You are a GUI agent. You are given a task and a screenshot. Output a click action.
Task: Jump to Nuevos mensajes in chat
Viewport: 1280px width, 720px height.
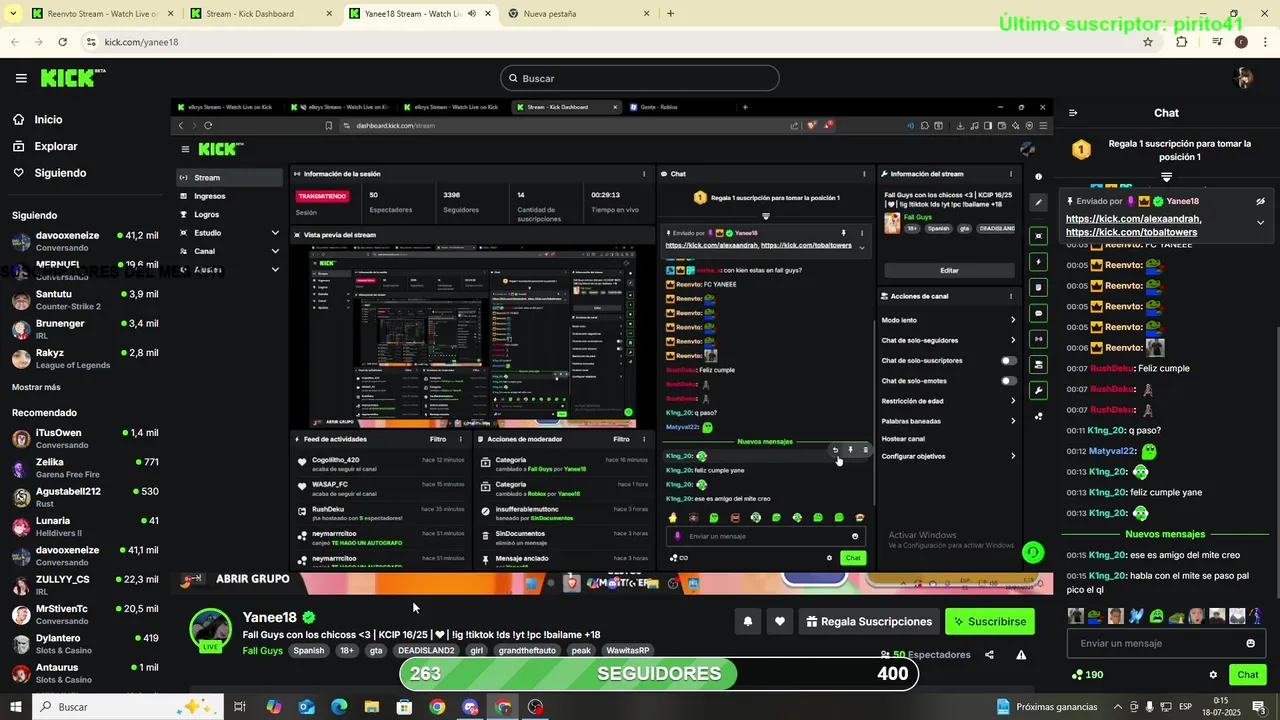1165,534
